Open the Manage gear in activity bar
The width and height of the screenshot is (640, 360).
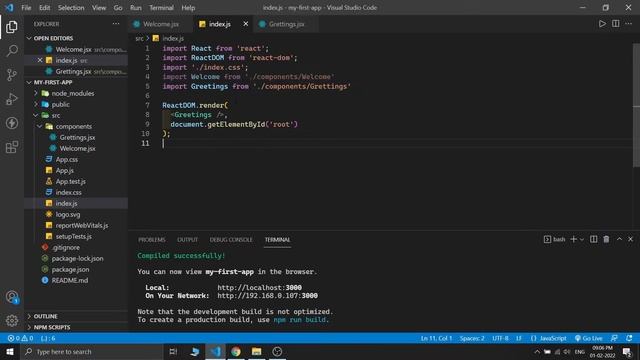tap(12, 320)
